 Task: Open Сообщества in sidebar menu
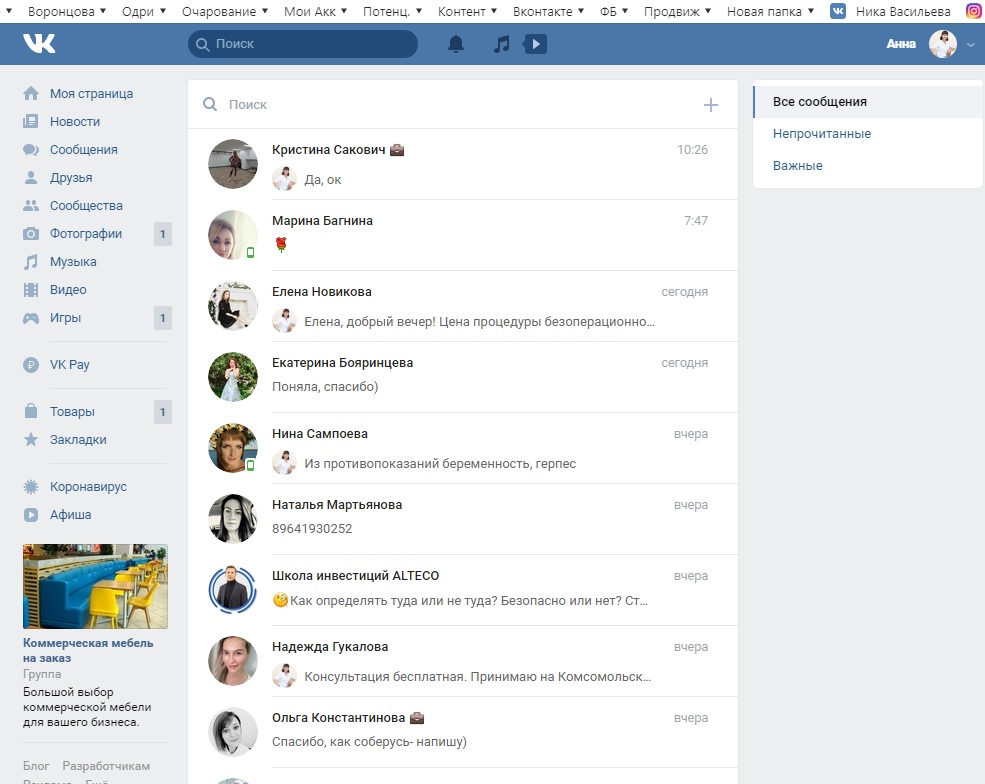pyautogui.click(x=86, y=205)
